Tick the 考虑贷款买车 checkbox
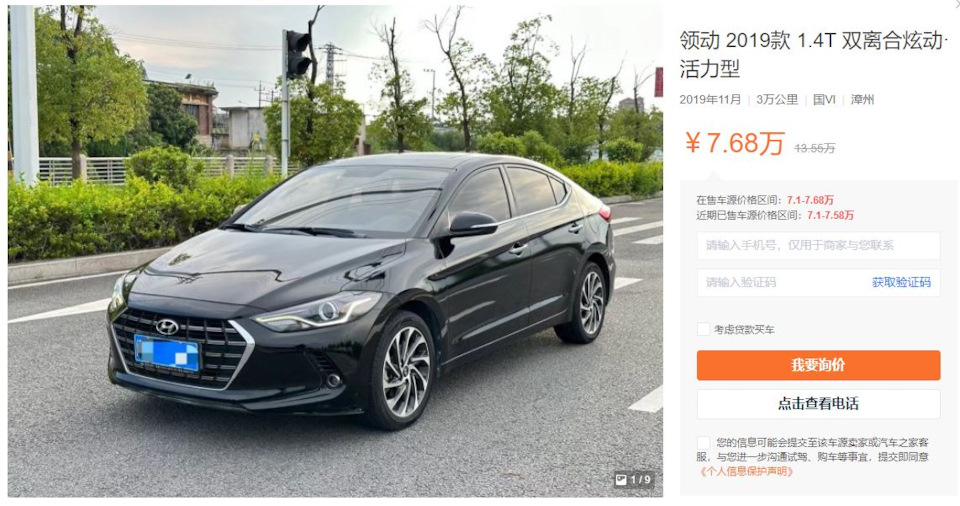The image size is (960, 506). click(x=703, y=330)
